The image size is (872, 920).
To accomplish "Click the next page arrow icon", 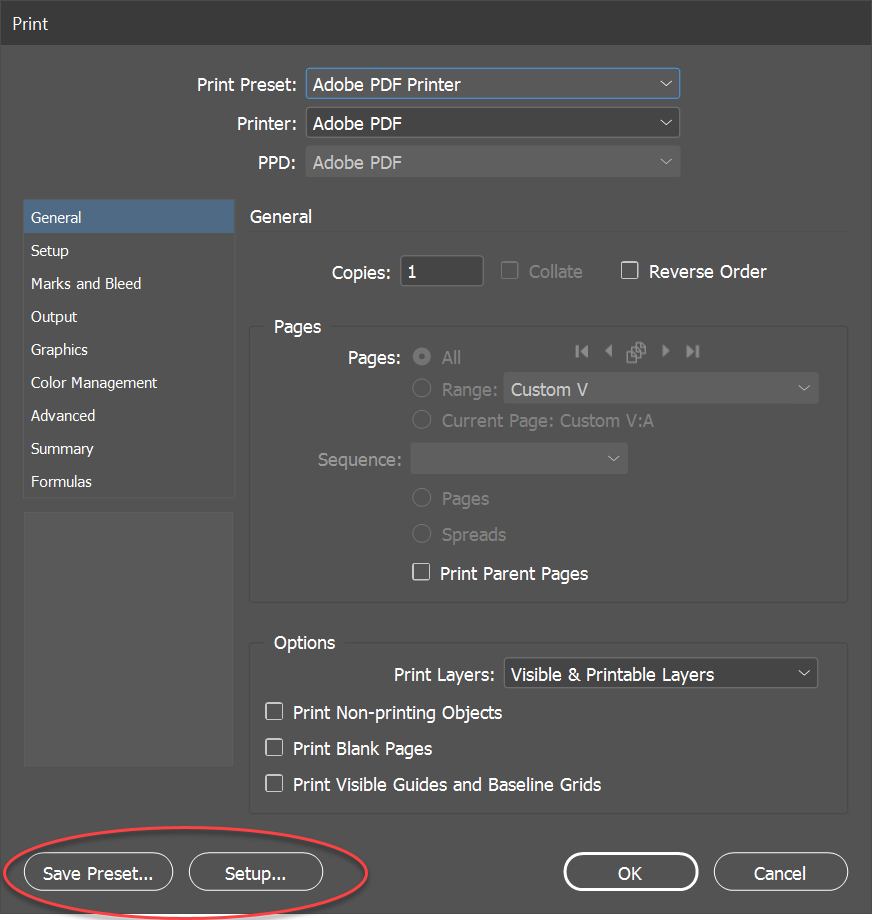I will 665,351.
